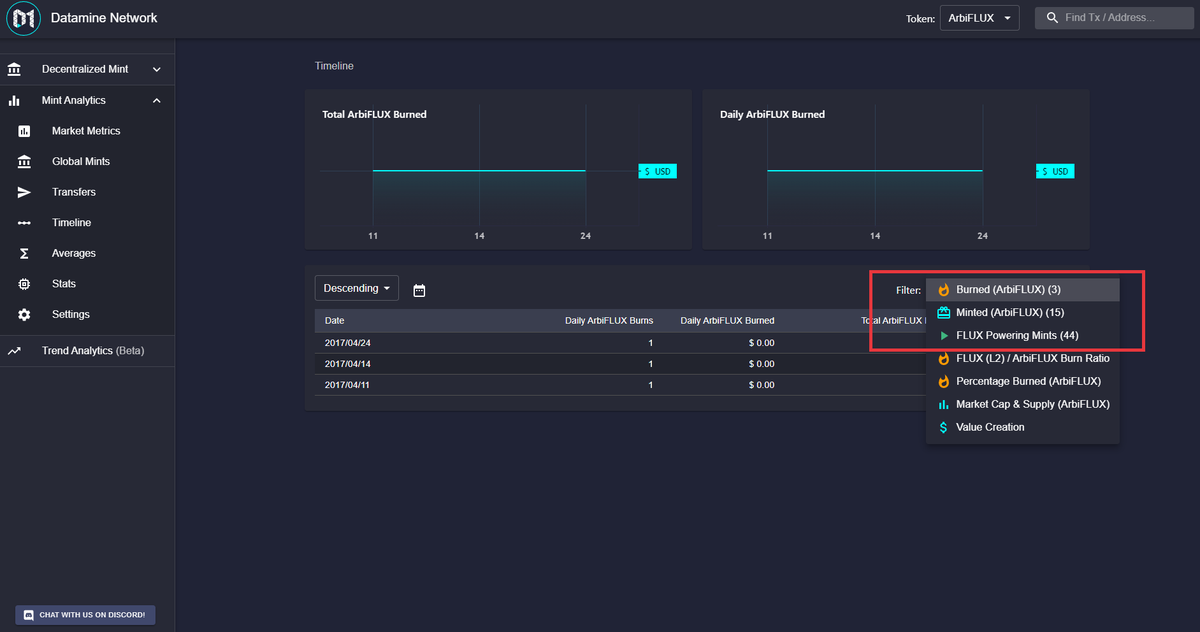Click the Decentralized Mint bank icon
Viewport: 1200px width, 632px height.
(14, 70)
